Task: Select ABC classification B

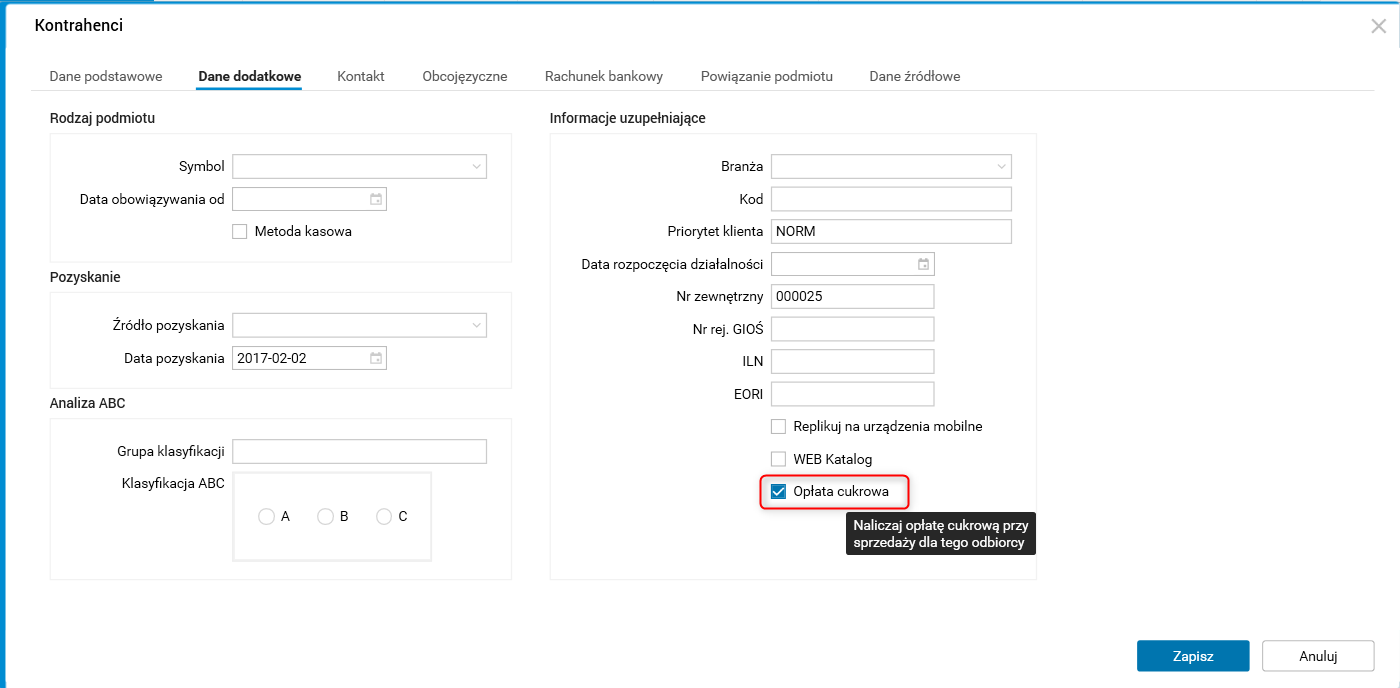Action: click(x=325, y=516)
